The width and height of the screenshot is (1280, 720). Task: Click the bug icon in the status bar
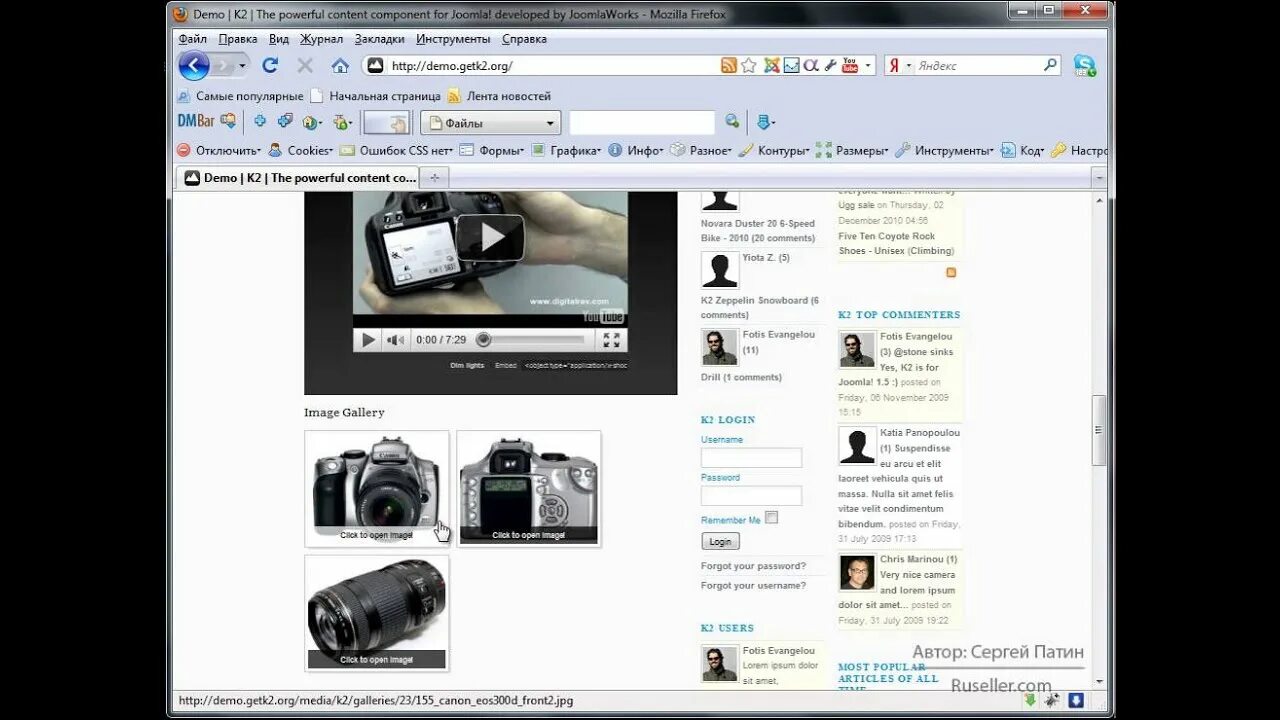pyautogui.click(x=1052, y=700)
